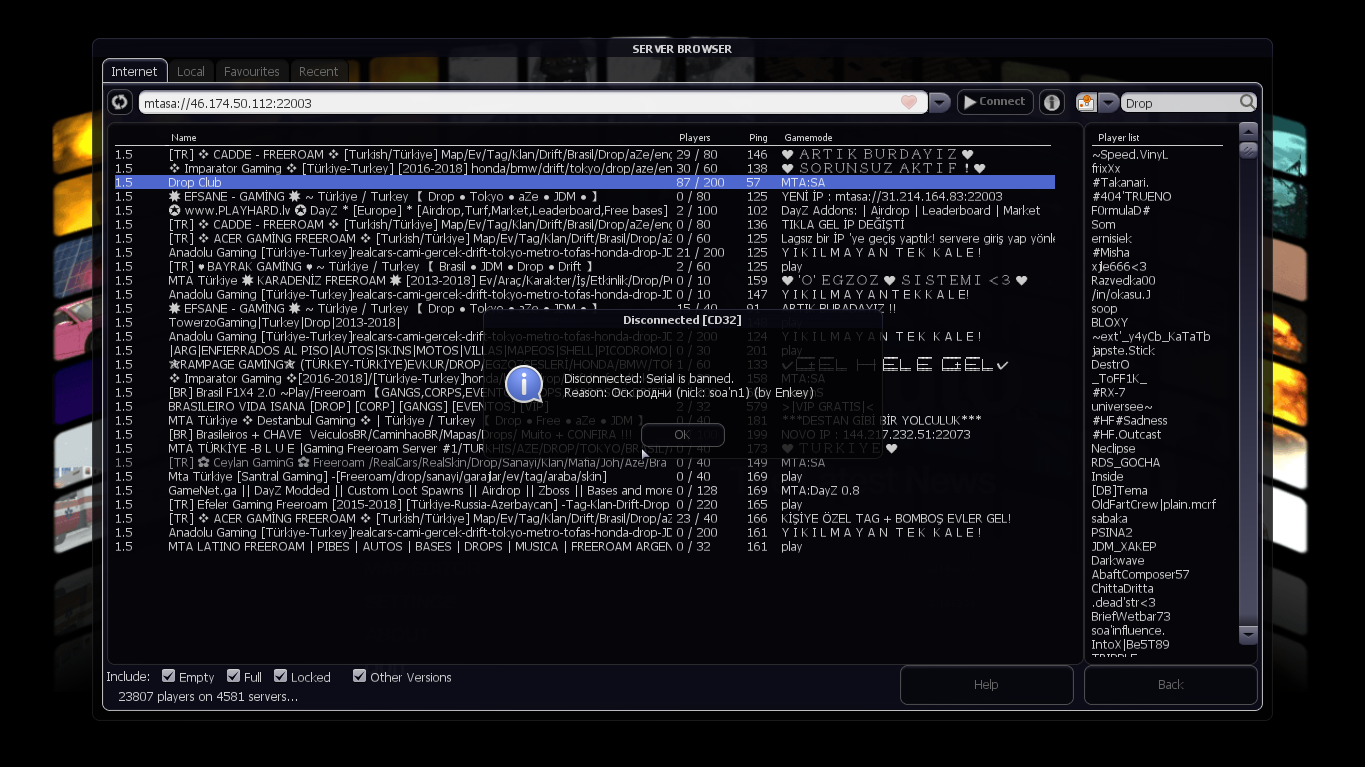The width and height of the screenshot is (1365, 767).
Task: Click gamemode cell "MTA:DayZ 0.8"
Action: point(820,491)
